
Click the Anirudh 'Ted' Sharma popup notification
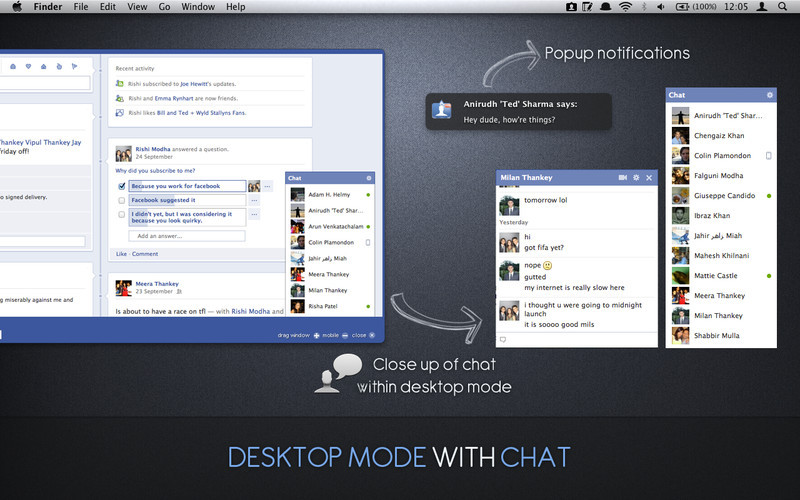click(x=518, y=111)
